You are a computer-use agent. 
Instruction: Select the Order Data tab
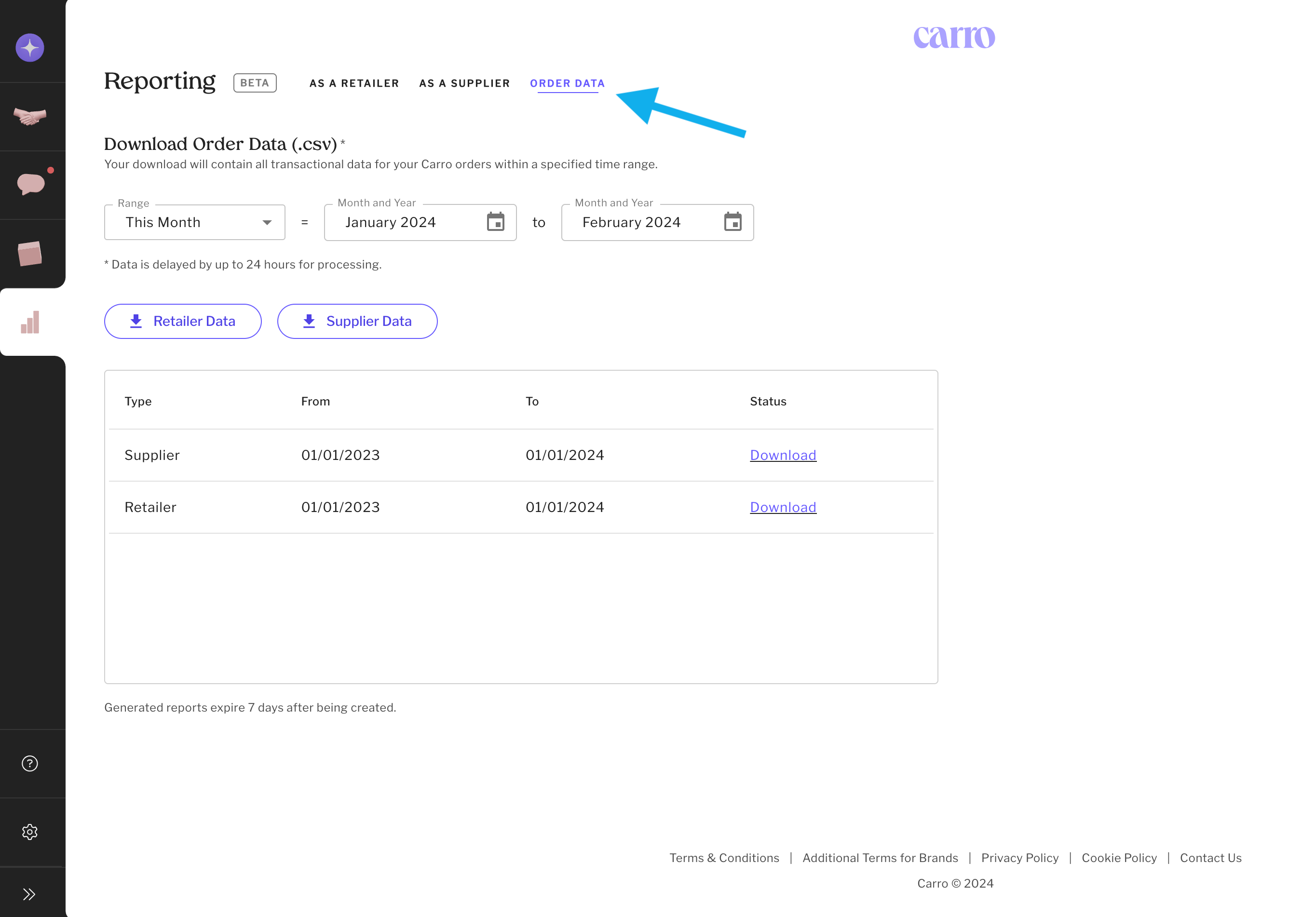[x=567, y=84]
